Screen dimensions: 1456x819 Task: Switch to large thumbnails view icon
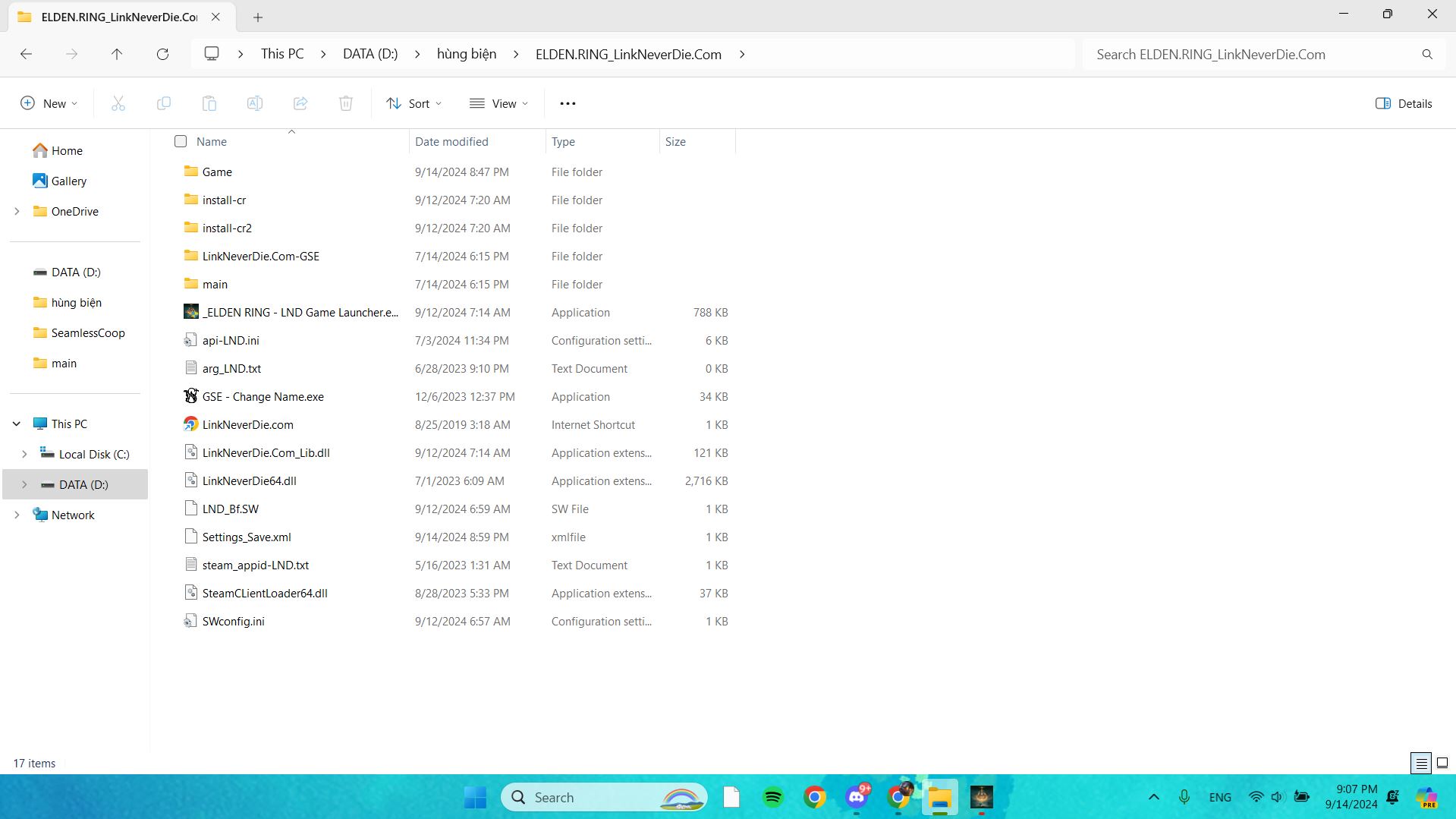click(x=1442, y=763)
